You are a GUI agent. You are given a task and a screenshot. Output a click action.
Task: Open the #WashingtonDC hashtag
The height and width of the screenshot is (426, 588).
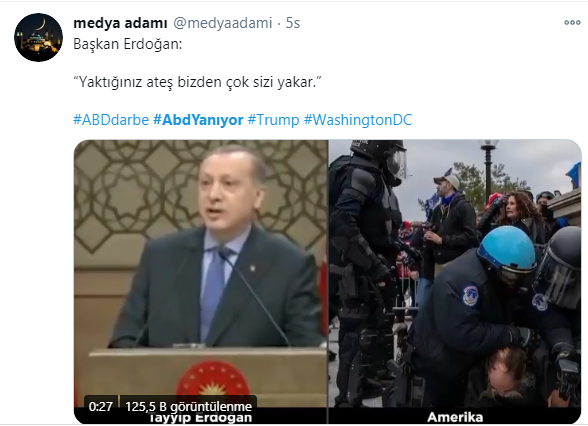tap(358, 120)
